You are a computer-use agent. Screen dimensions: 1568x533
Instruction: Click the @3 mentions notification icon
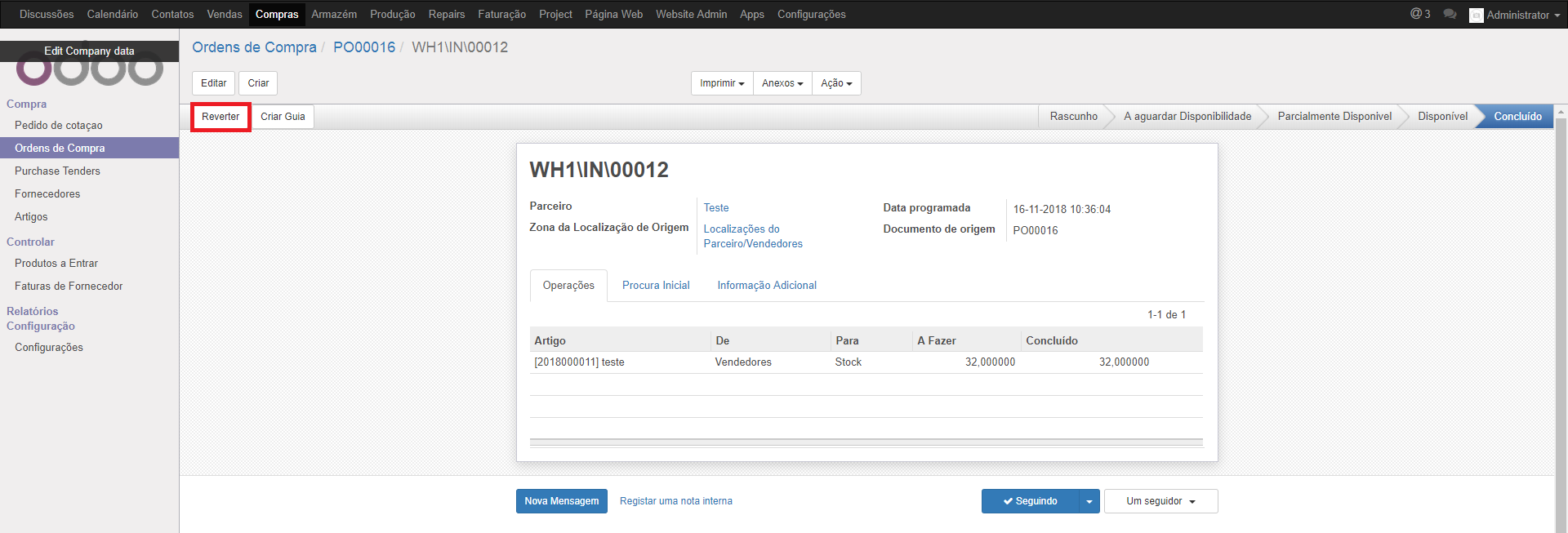click(x=1420, y=14)
